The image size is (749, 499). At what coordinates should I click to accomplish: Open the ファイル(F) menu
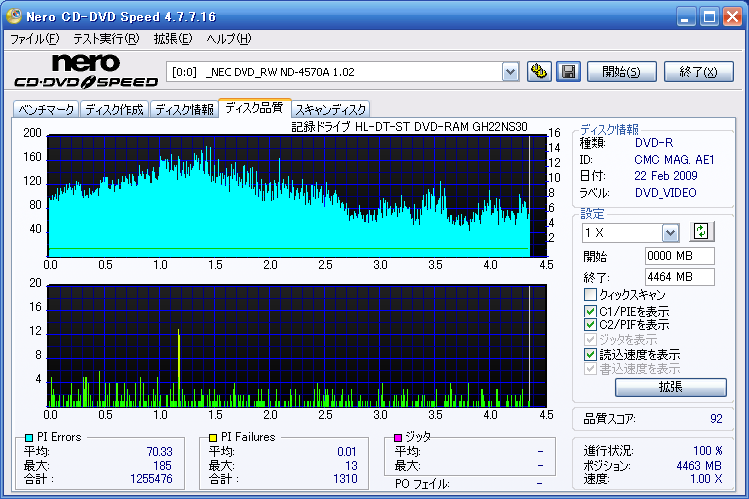tap(34, 39)
